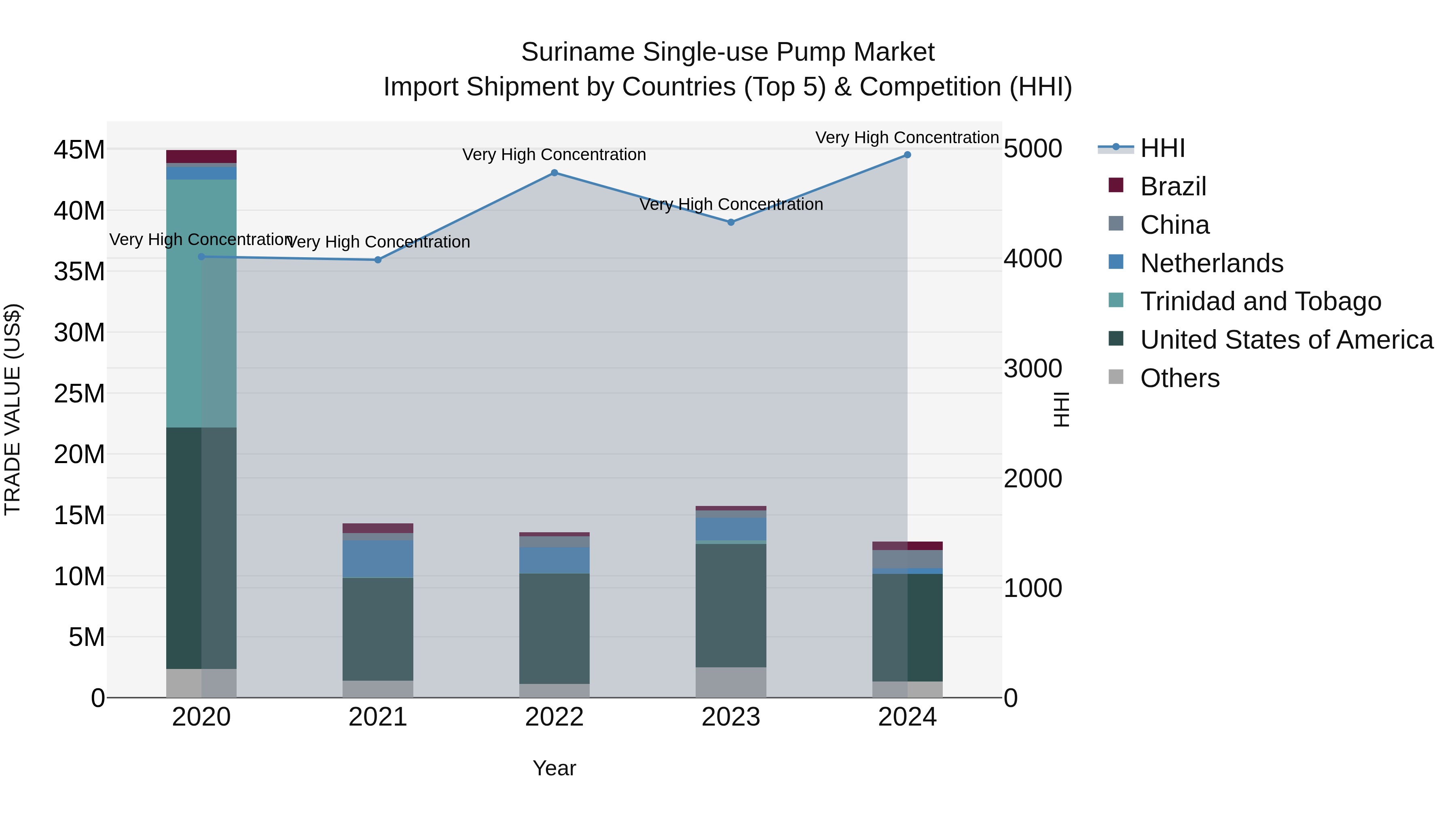
Task: Click the Year x-axis title
Action: 554,769
